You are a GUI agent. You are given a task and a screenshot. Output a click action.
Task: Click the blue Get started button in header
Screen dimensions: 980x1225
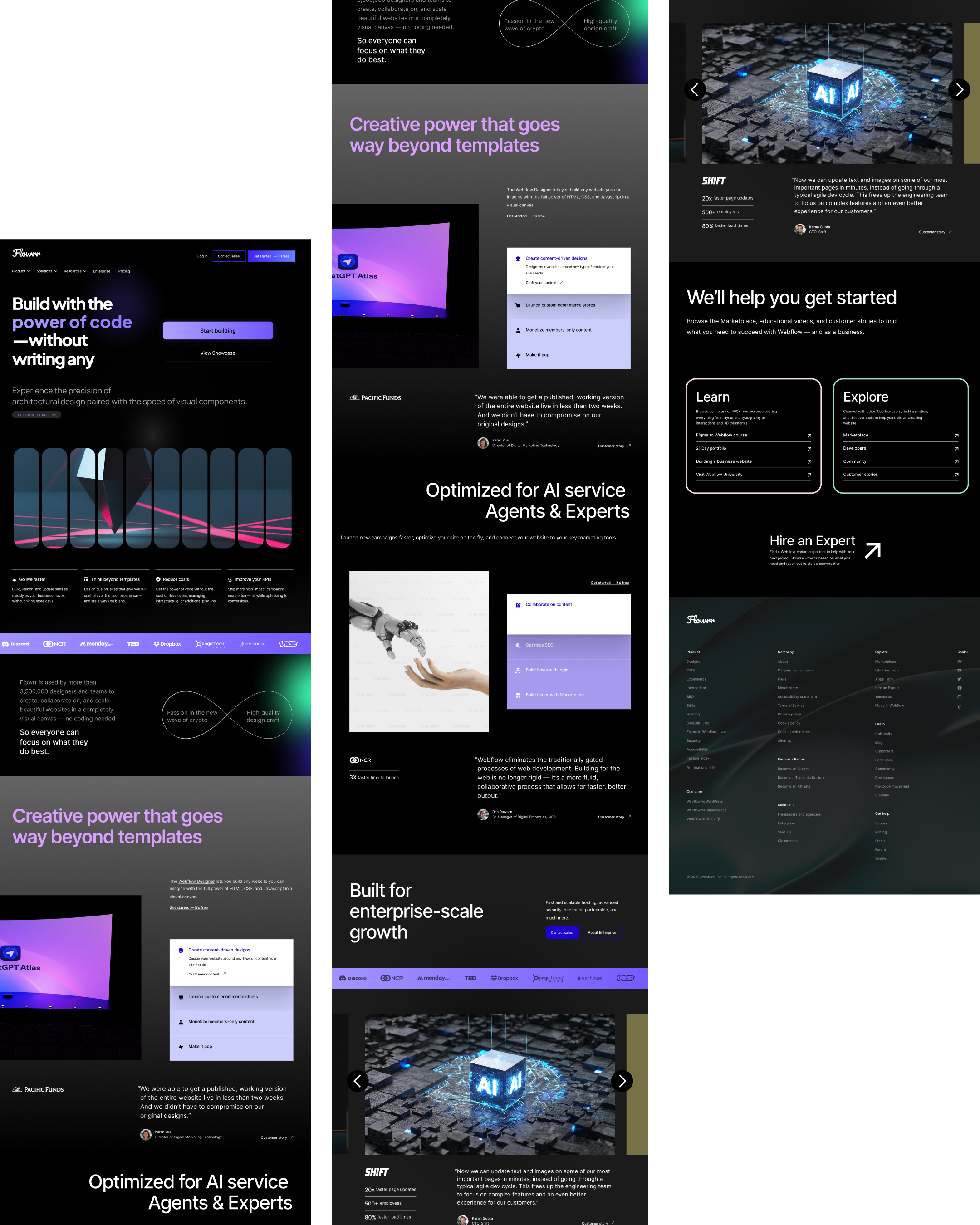(x=272, y=256)
